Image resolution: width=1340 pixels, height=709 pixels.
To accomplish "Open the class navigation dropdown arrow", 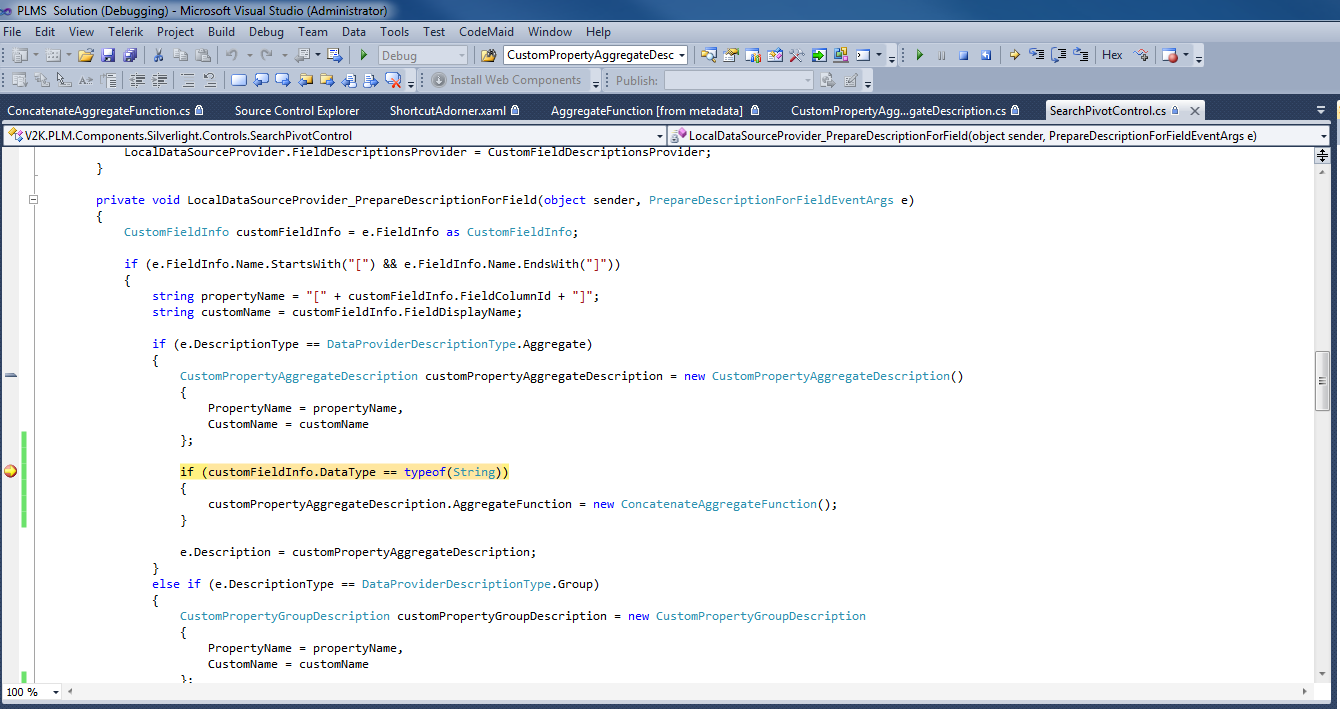I will pyautogui.click(x=660, y=135).
